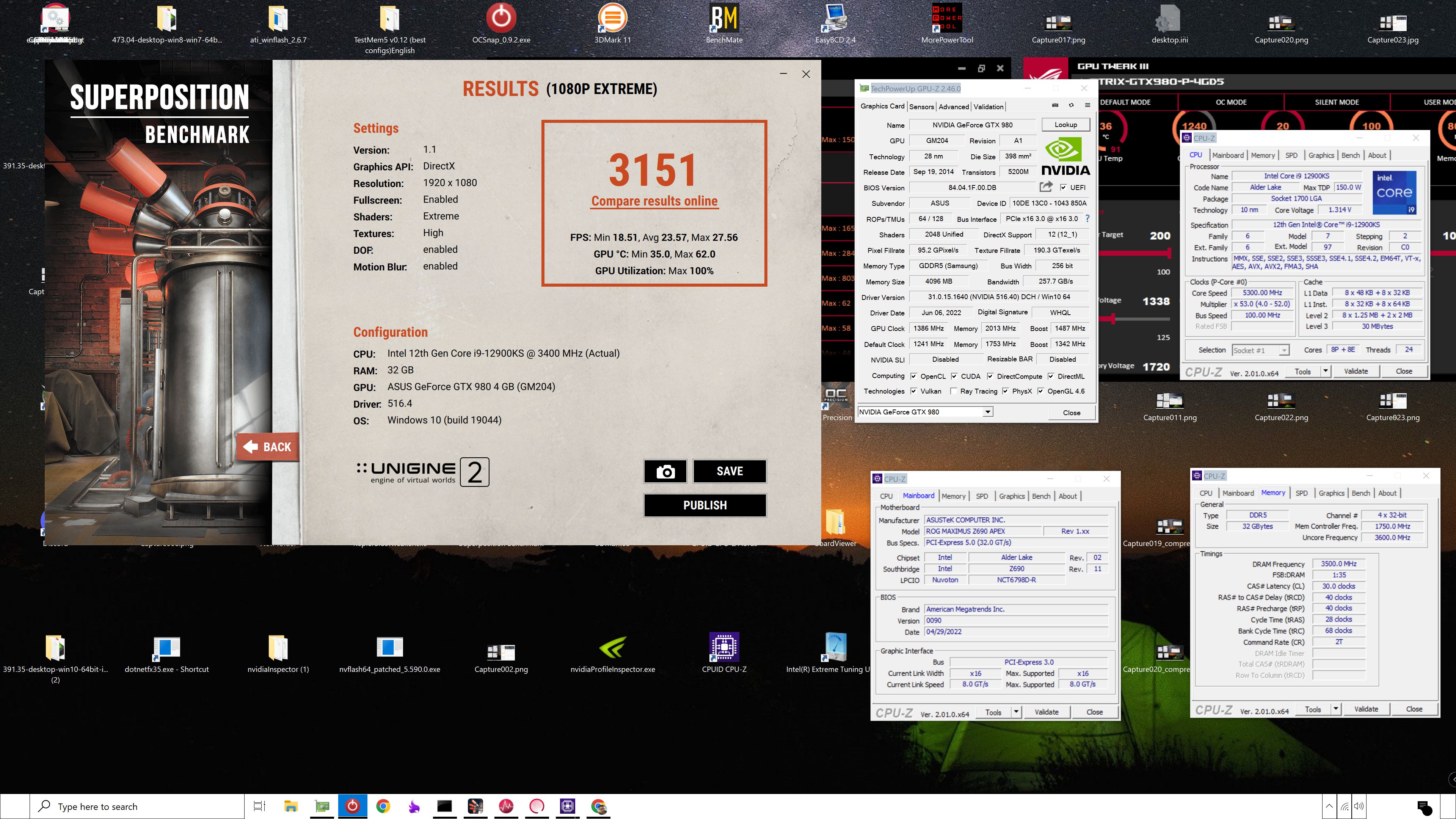Toggle the PhysX checkbox in GPU-Z
The height and width of the screenshot is (819, 1456).
[x=1006, y=391]
